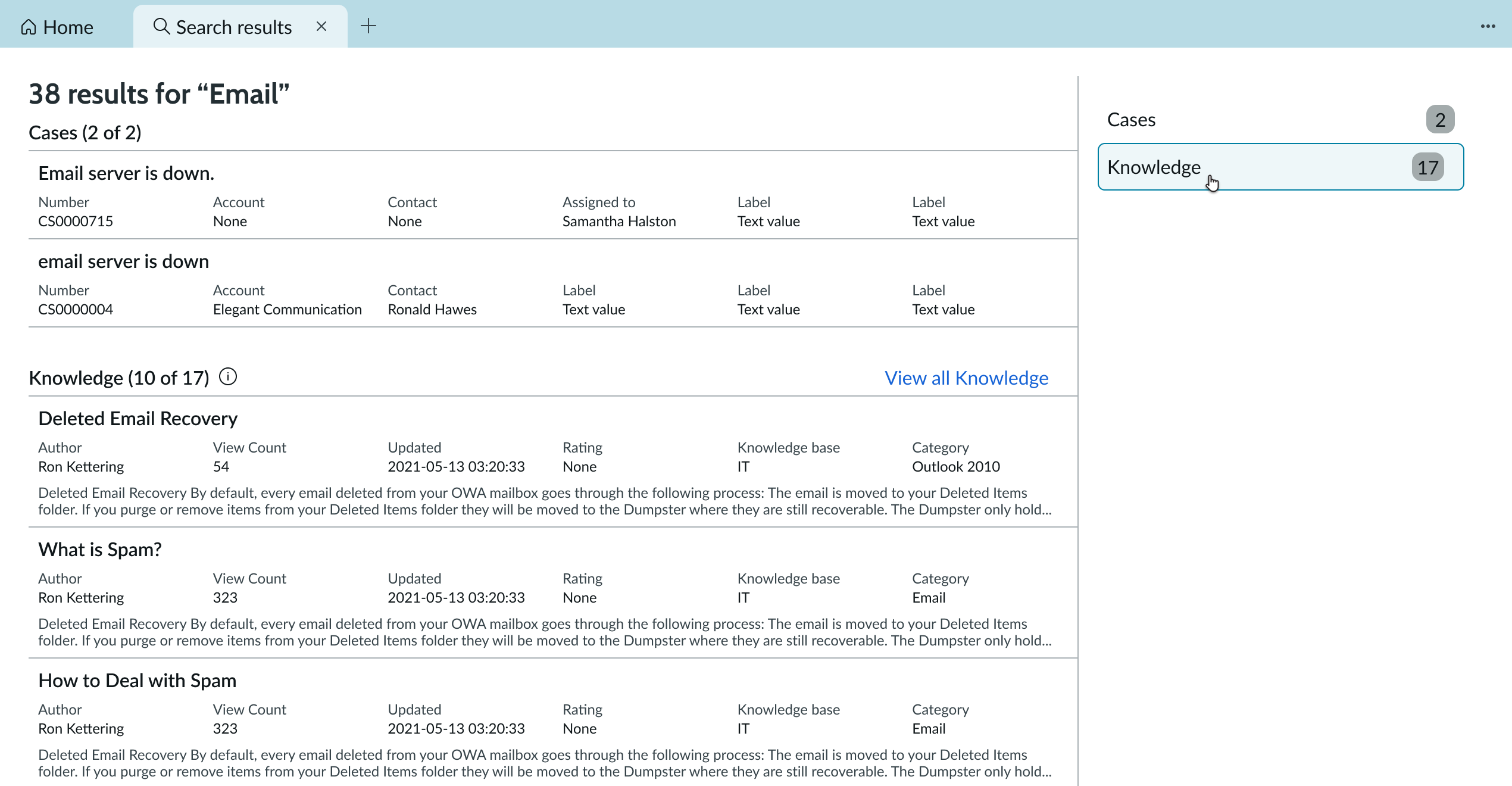Viewport: 1512px width, 786px height.
Task: Click contact Ronald Hawes
Action: [432, 310]
